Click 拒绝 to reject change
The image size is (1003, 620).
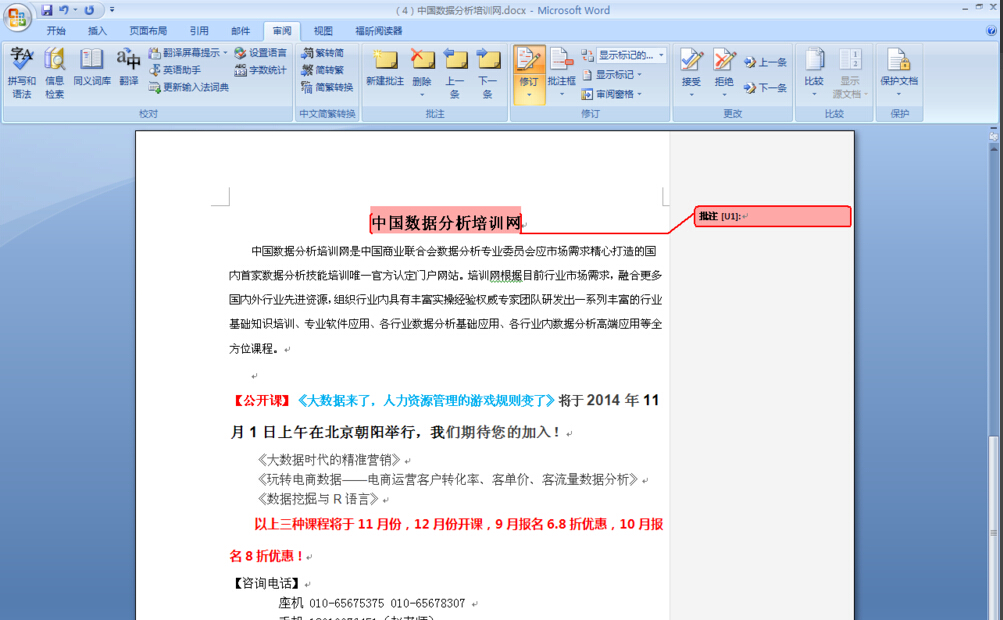tap(724, 67)
